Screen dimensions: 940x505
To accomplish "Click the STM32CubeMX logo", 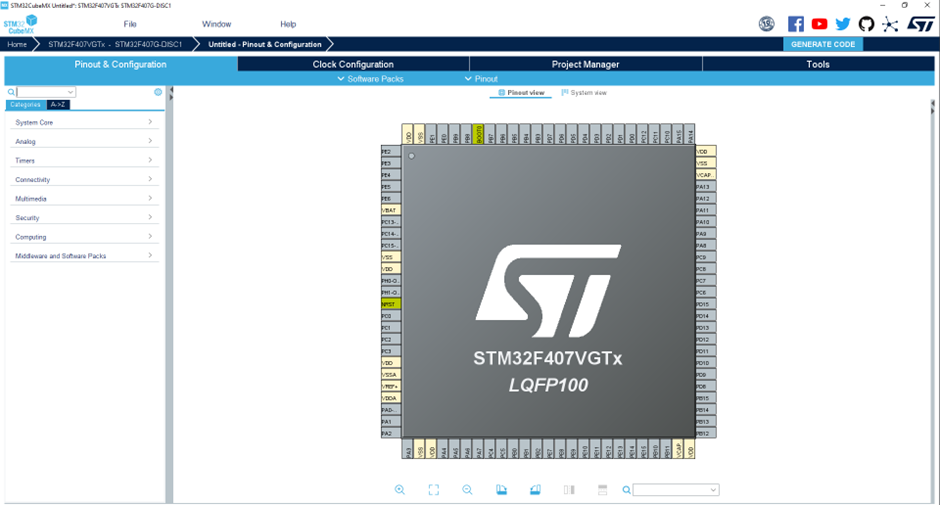I will click(21, 25).
